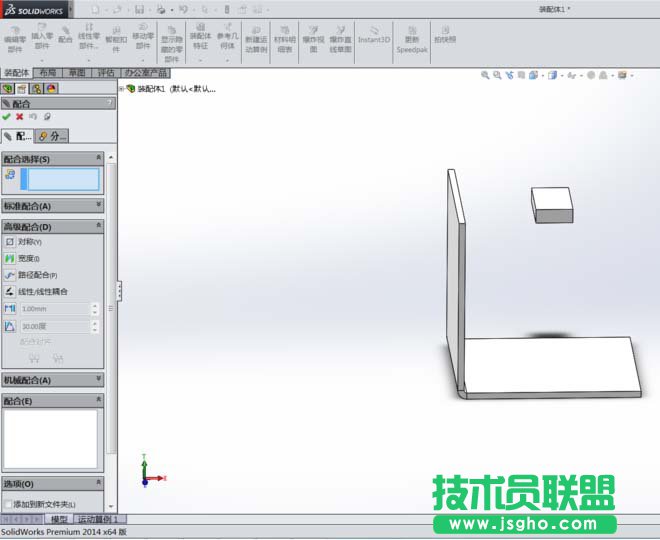
Task: Click the 插入零部件 insert components tool
Action: point(42,36)
